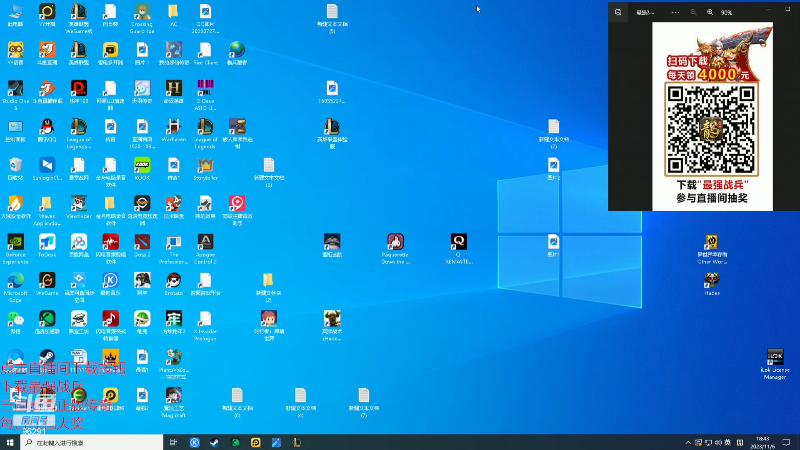This screenshot has width=800, height=450.
Task: Launch the Hades desktop shortcut
Action: tap(712, 284)
